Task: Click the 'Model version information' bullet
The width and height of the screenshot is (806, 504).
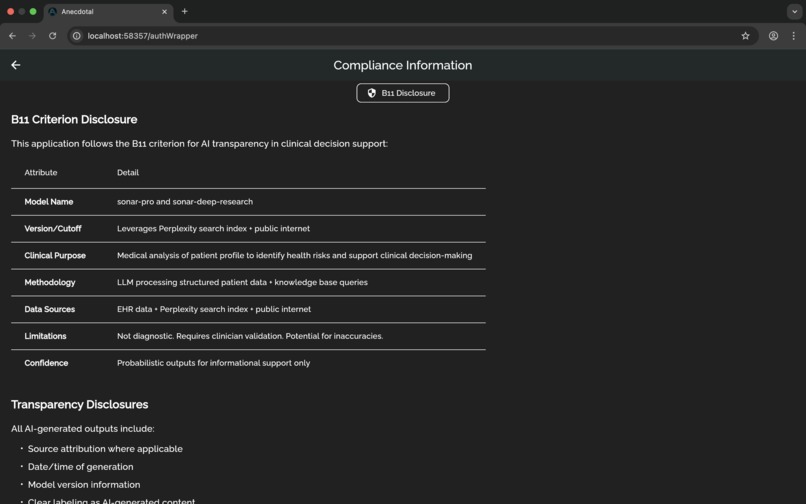Action: point(84,485)
